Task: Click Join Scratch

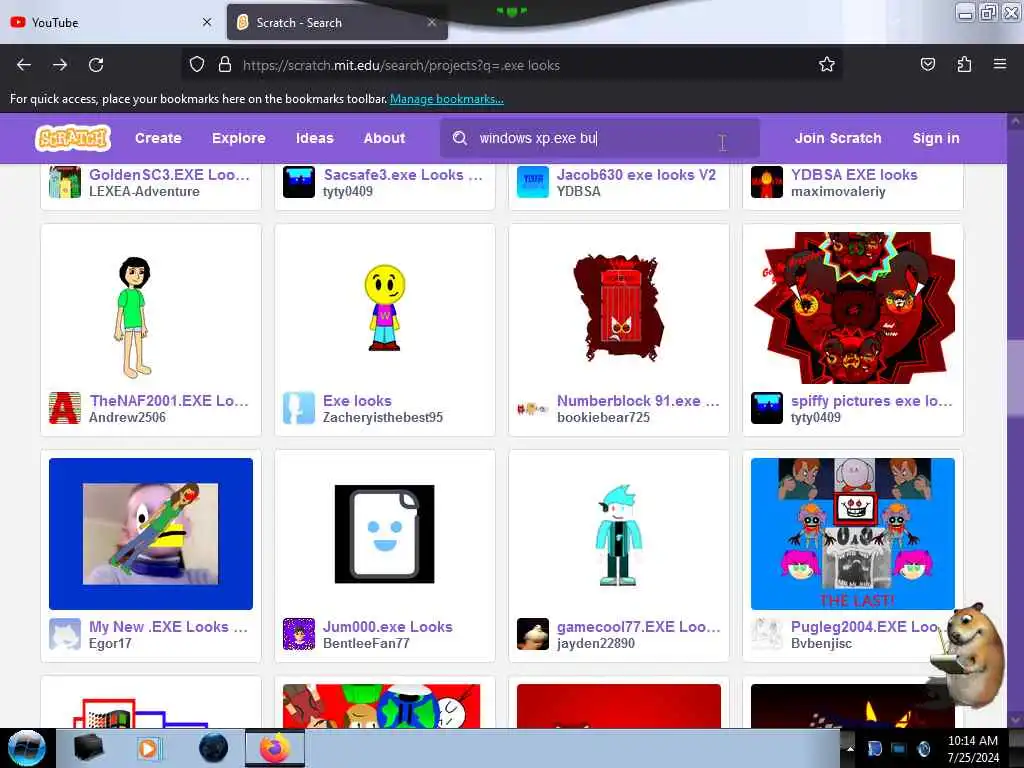Action: tap(838, 138)
